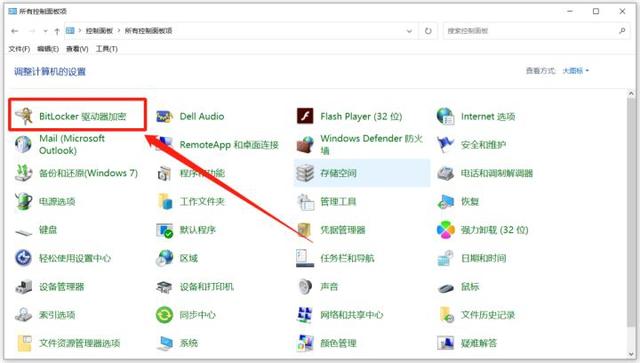This screenshot has height=363, width=640.
Task: Open 安全和维护 flag icon
Action: (445, 145)
